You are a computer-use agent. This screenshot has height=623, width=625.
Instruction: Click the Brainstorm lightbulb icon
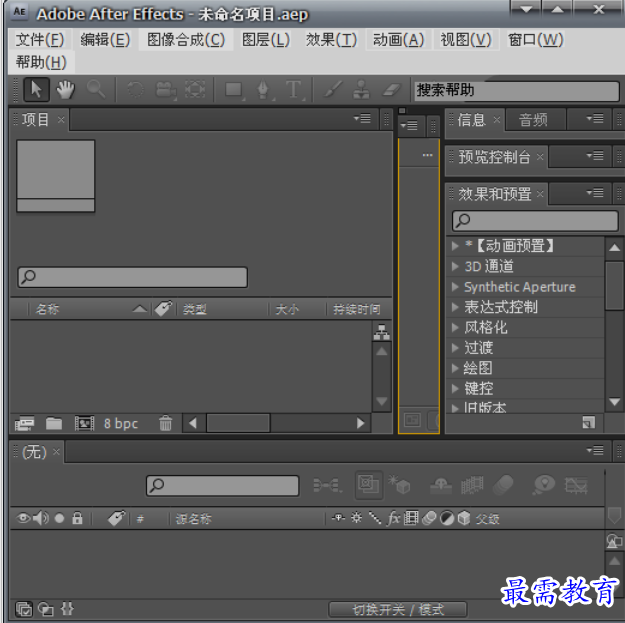(544, 485)
